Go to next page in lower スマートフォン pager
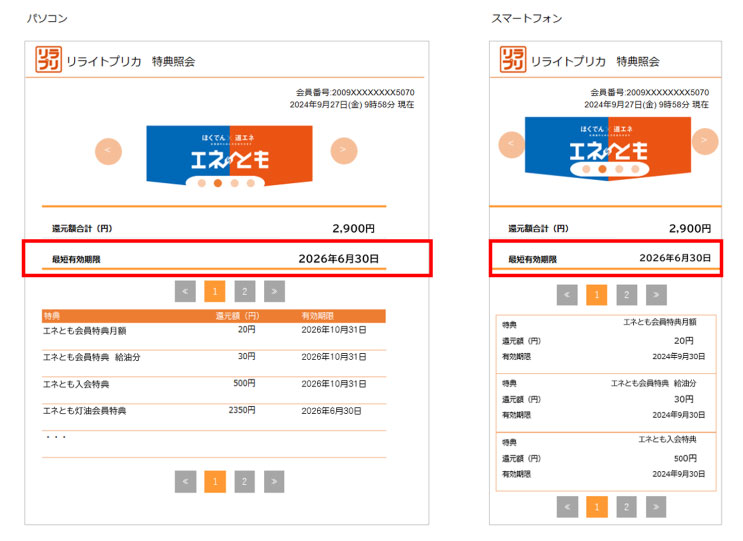Viewport: 743px width, 541px height. 656,507
